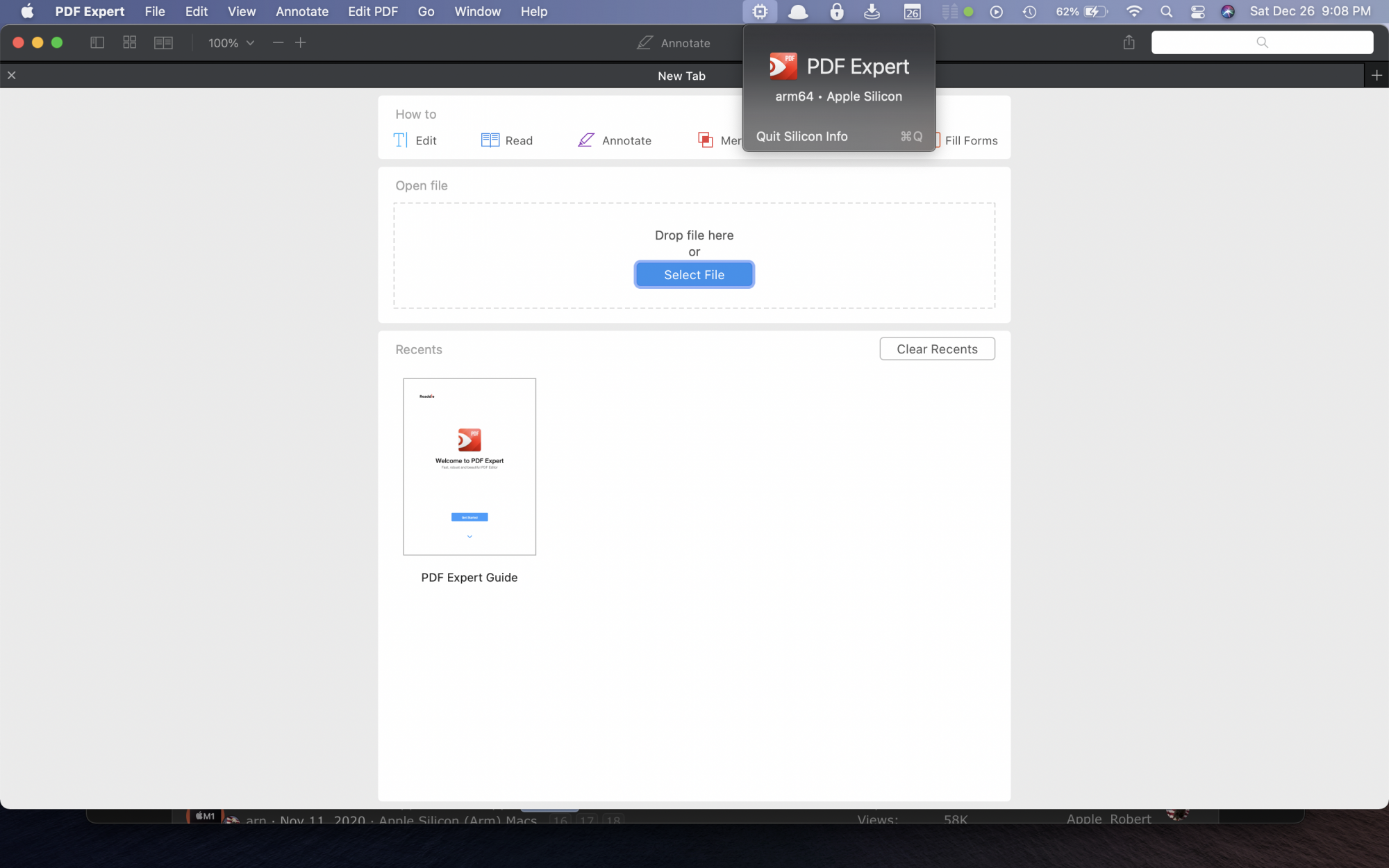Click the toolbar search field
Image resolution: width=1389 pixels, height=868 pixels.
pyautogui.click(x=1262, y=42)
